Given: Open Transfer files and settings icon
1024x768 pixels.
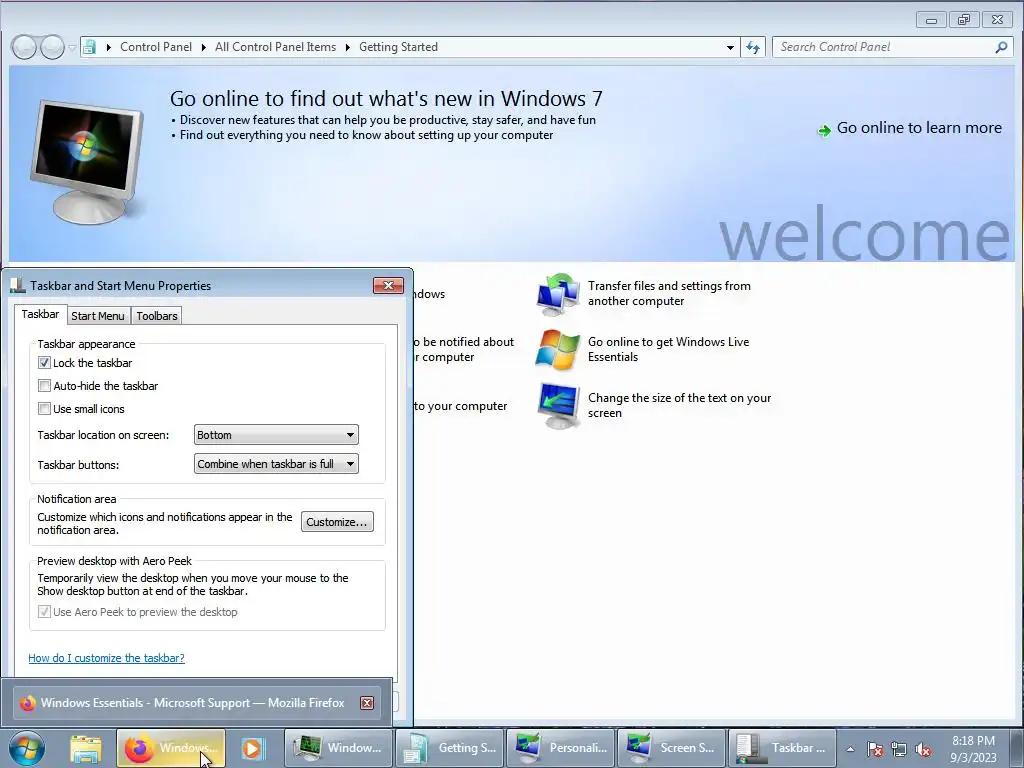Looking at the screenshot, I should (558, 295).
